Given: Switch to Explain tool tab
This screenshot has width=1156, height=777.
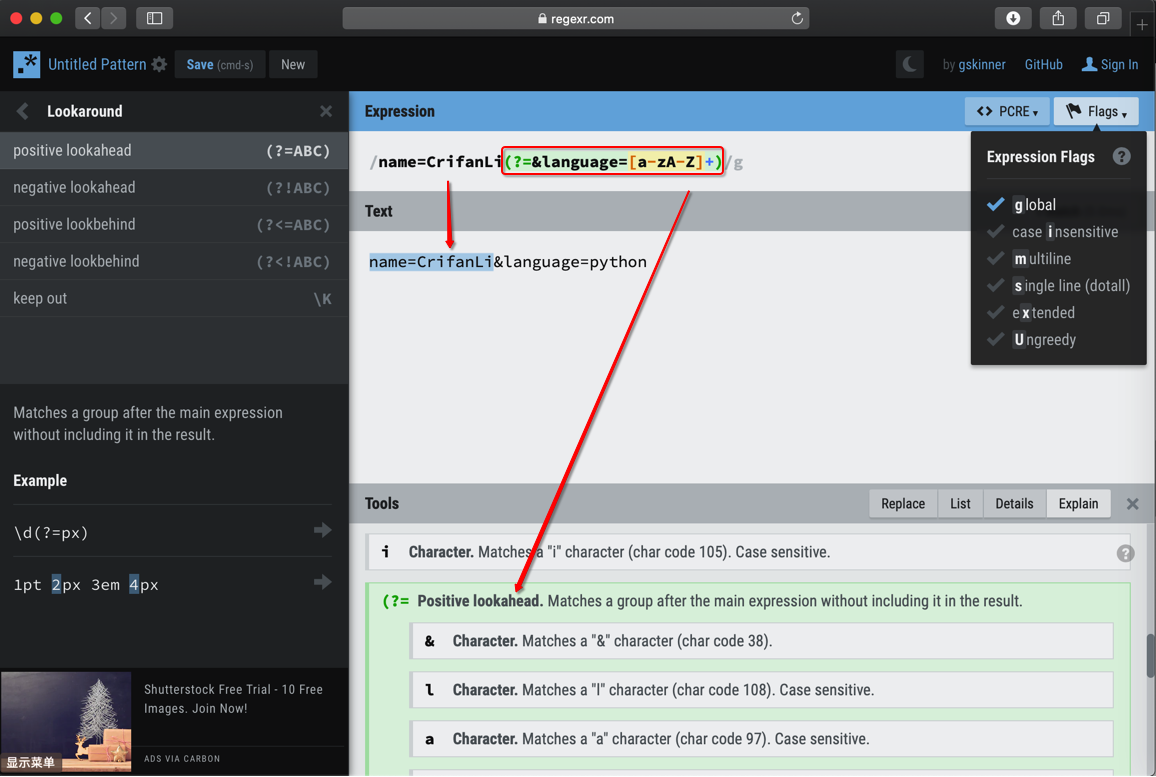Looking at the screenshot, I should (1079, 504).
